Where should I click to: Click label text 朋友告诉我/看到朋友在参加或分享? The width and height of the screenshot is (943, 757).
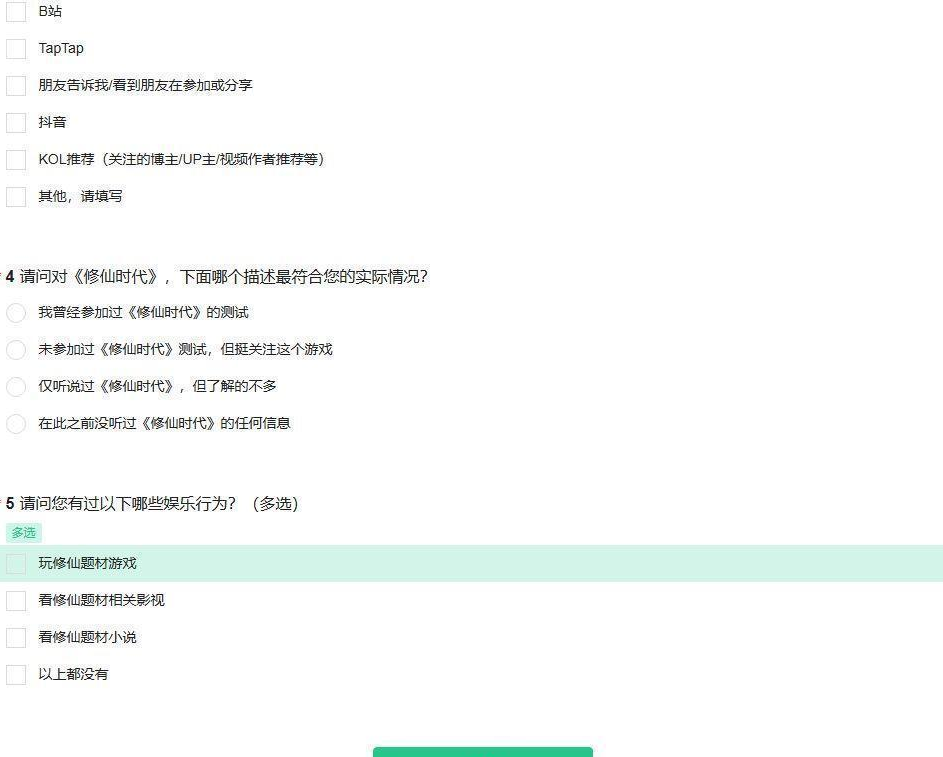click(146, 85)
